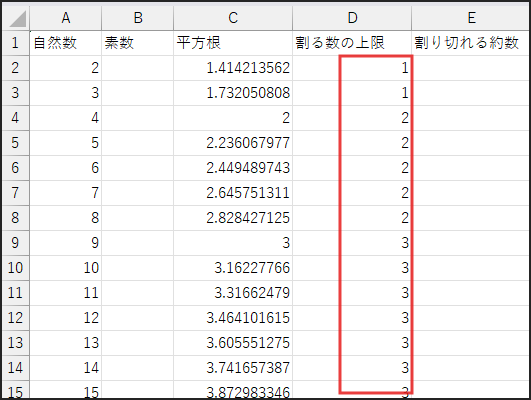Screen dimensions: 531x400
Task: Select column B header
Action: coord(137,18)
